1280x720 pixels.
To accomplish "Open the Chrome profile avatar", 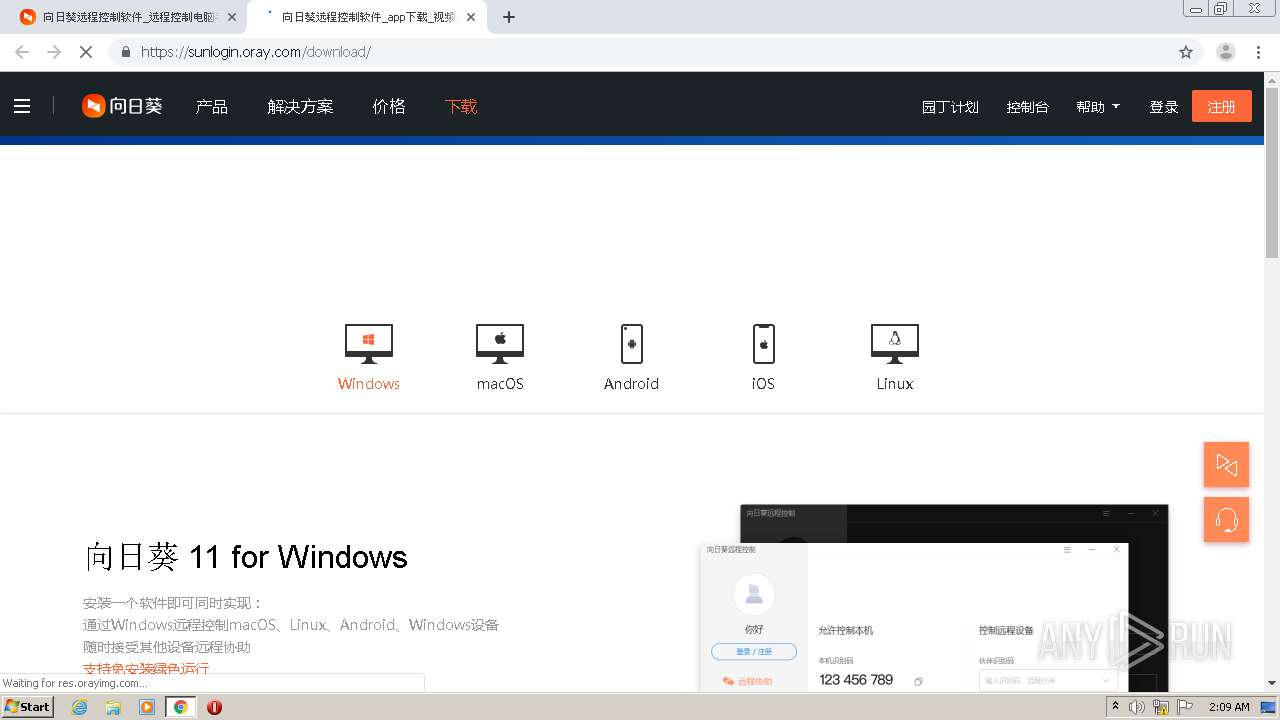I will [1226, 52].
